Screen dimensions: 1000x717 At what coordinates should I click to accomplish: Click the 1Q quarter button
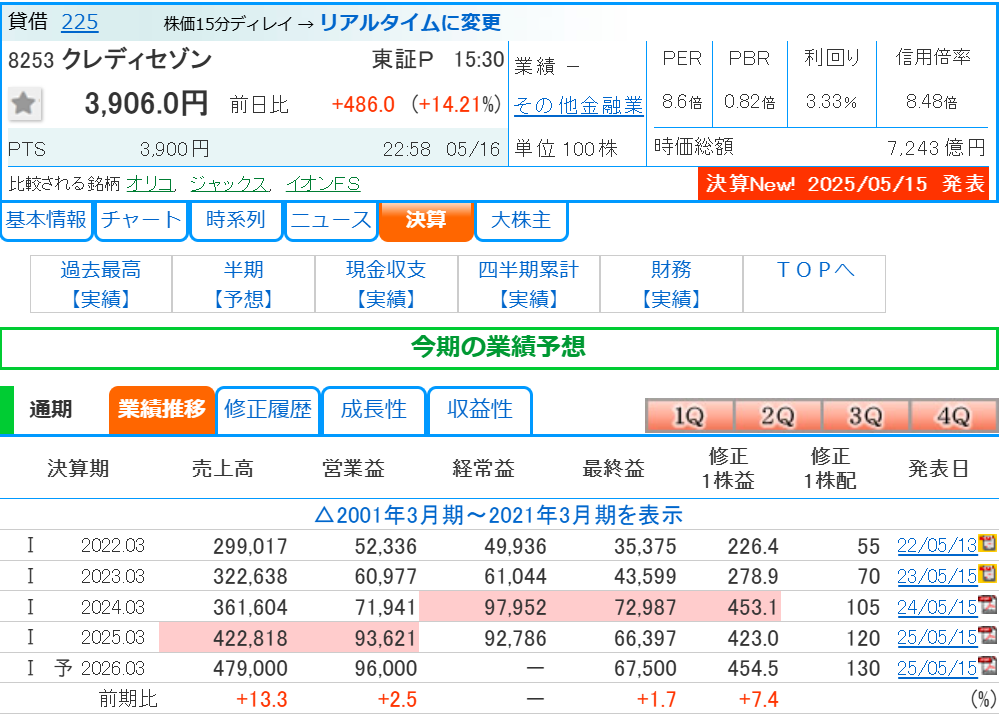pos(689,416)
